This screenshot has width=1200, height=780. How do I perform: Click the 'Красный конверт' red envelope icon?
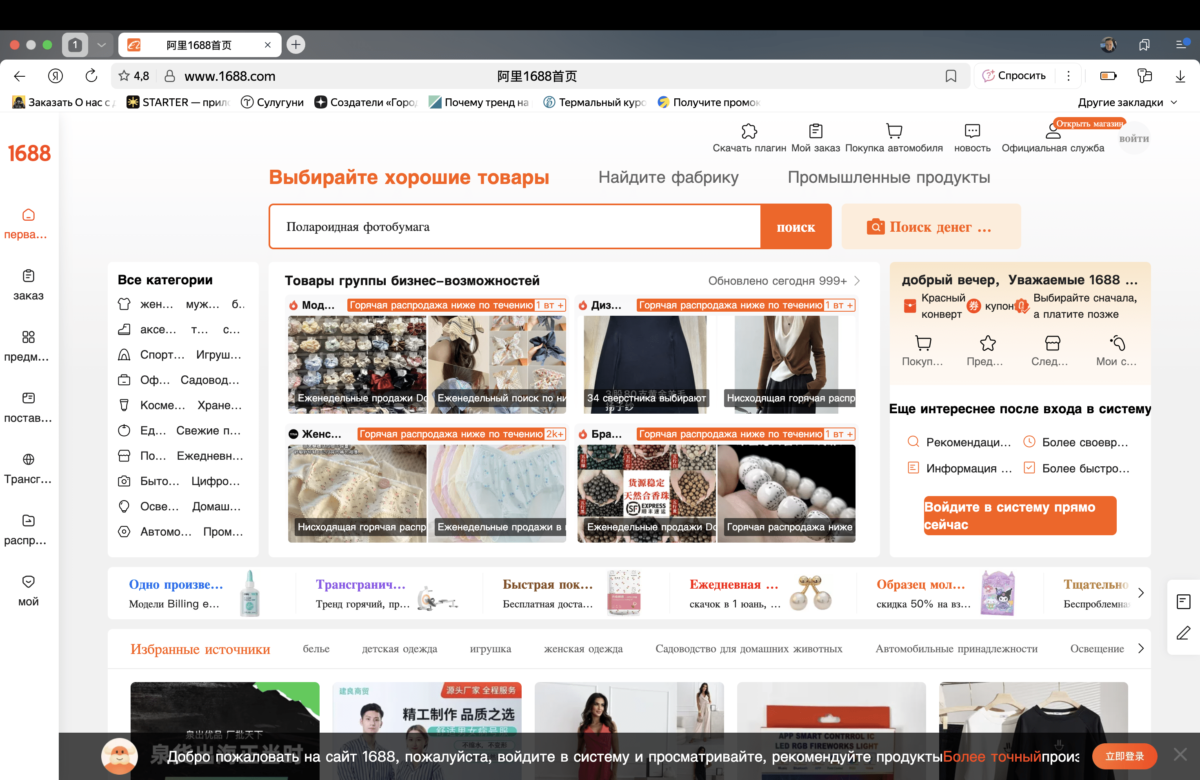click(909, 306)
